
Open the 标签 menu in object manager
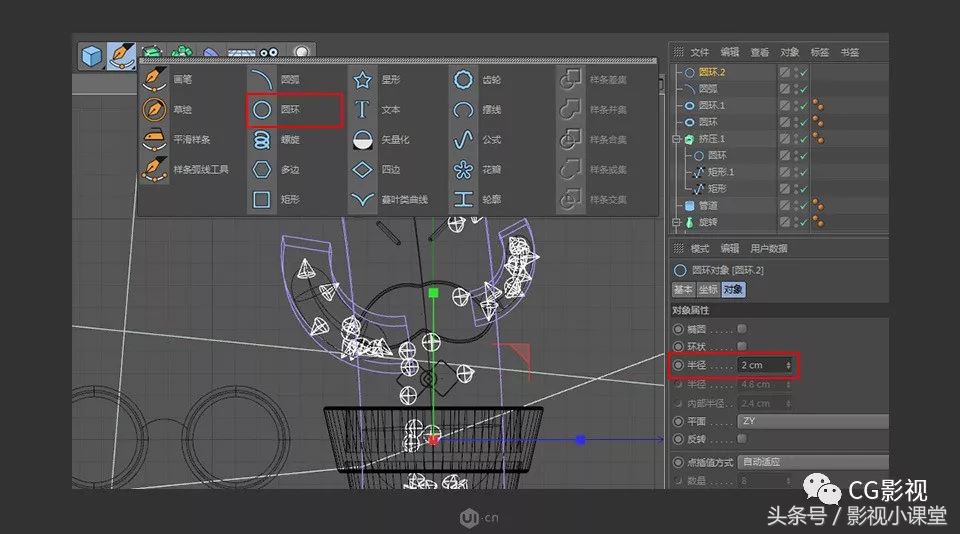[x=819, y=53]
